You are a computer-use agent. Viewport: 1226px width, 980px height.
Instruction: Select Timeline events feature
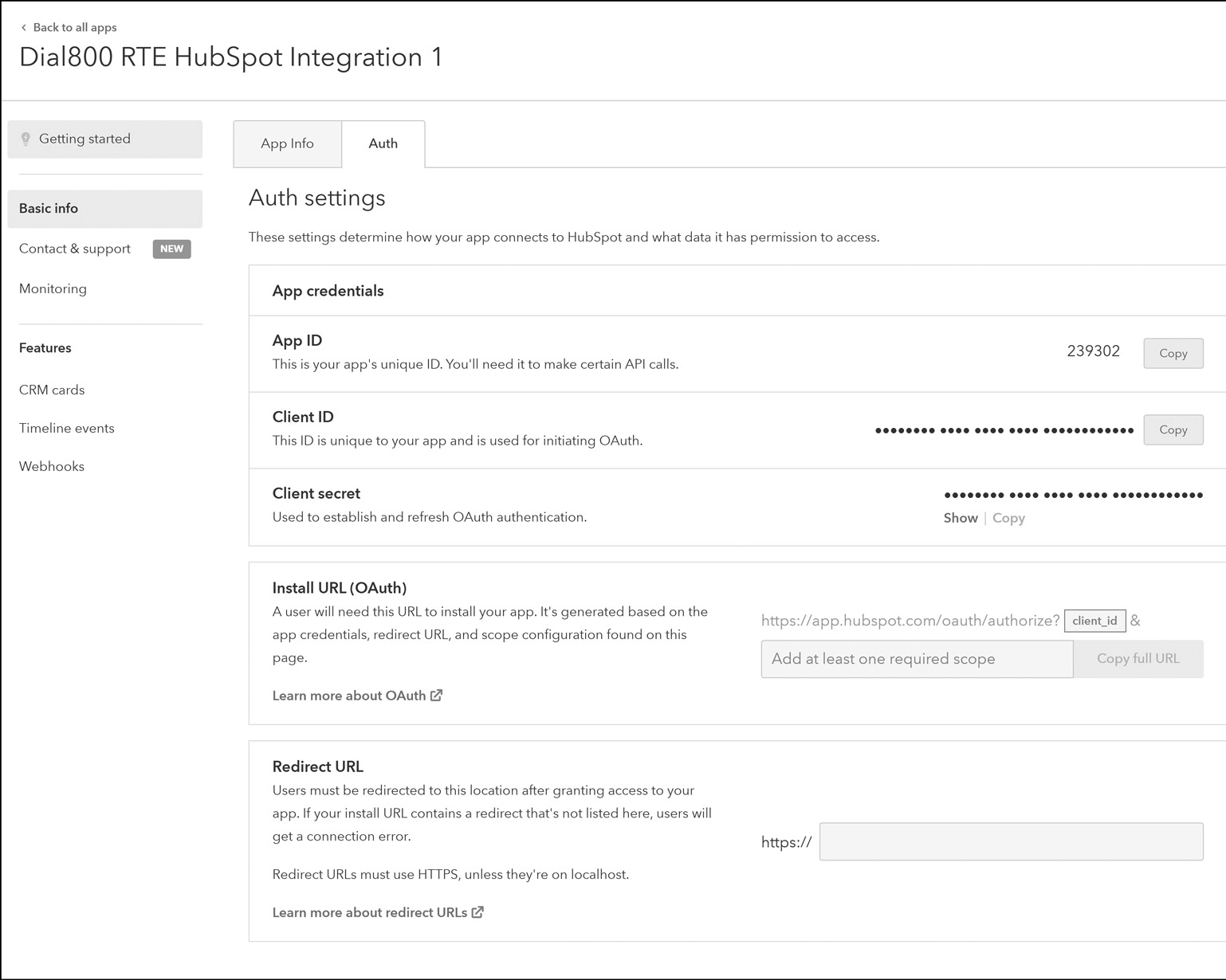point(66,428)
